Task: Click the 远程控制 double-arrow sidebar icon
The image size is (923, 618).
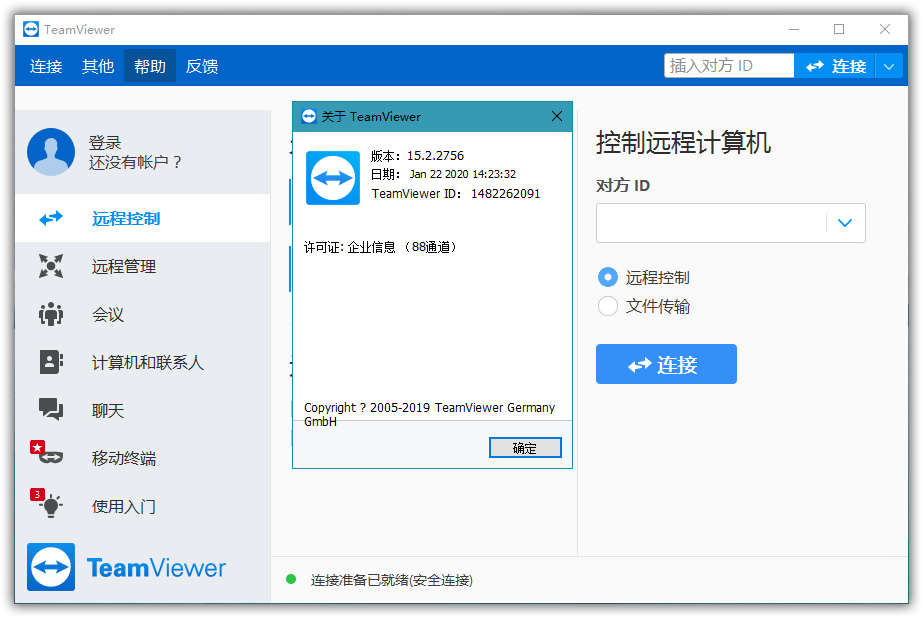Action: point(51,218)
